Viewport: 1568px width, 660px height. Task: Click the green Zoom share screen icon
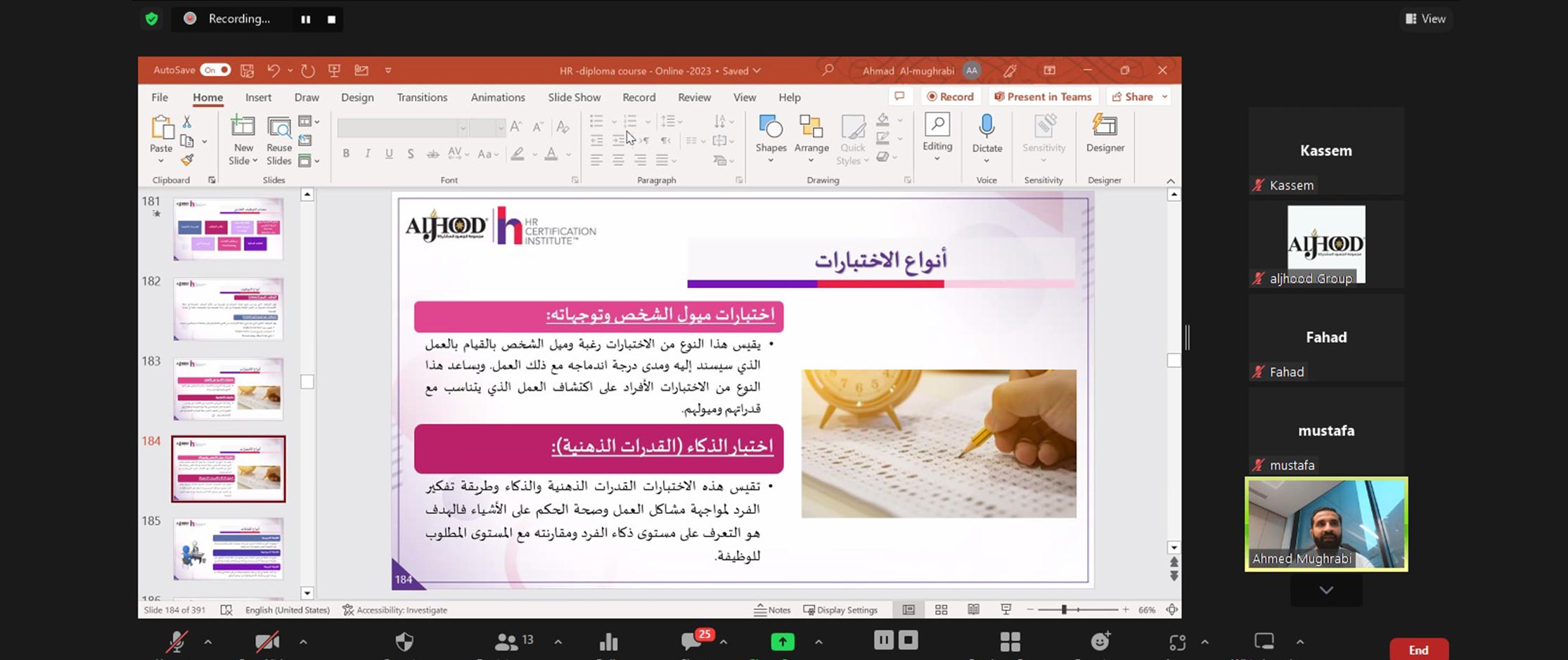click(782, 641)
